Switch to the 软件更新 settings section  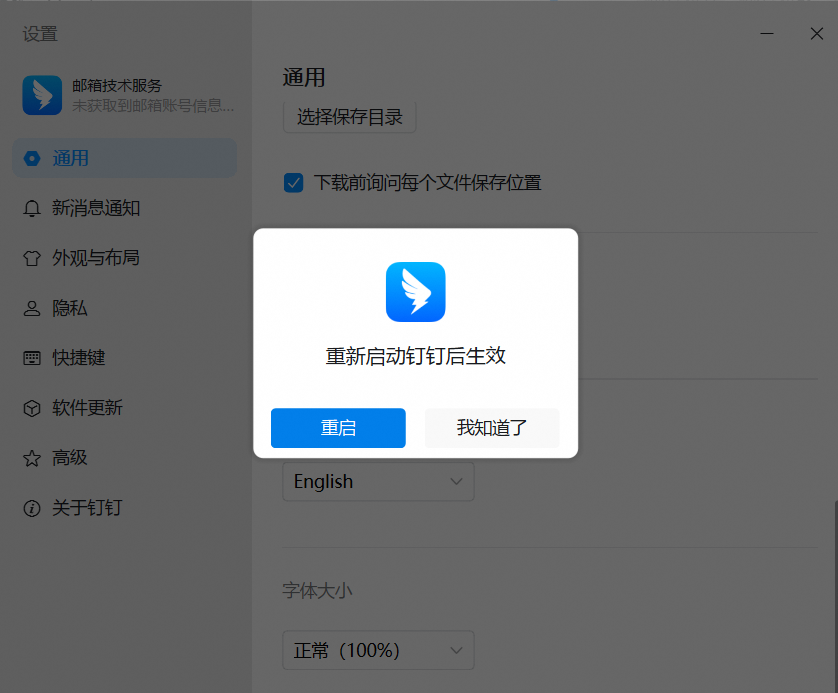point(87,408)
